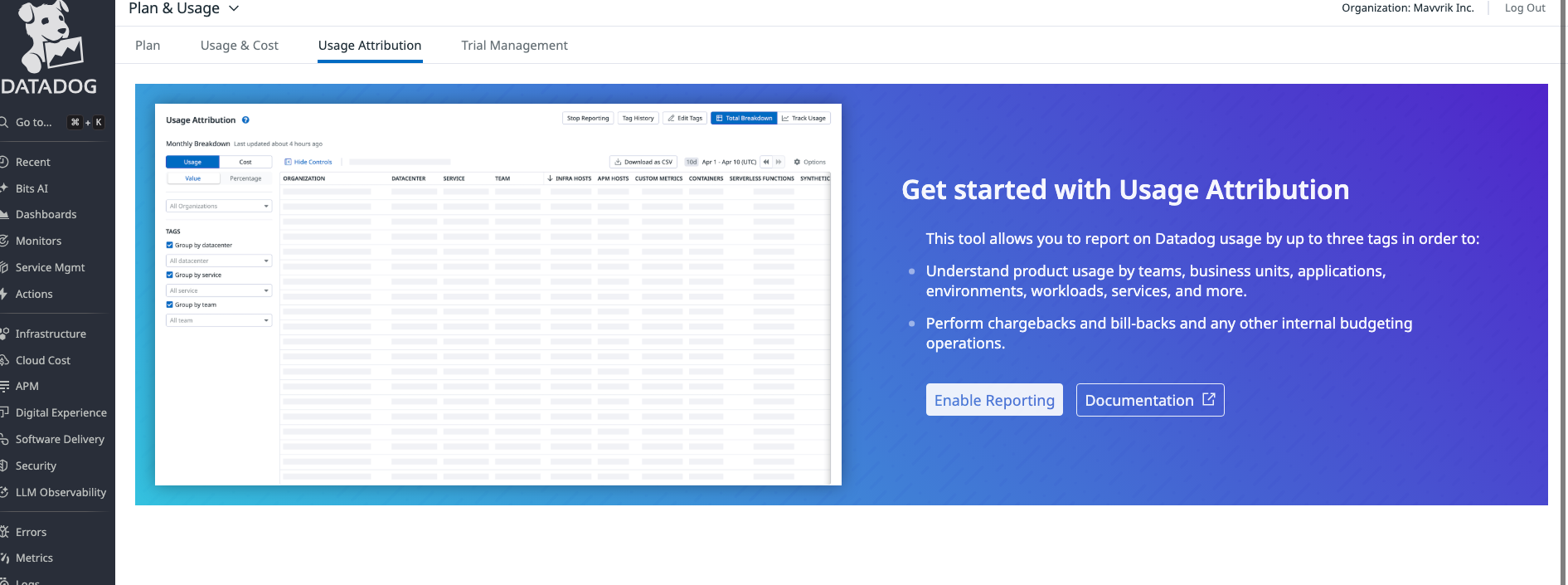1568x585 pixels.
Task: Click the vertical scrollbar on the right edge
Action: (1562, 290)
